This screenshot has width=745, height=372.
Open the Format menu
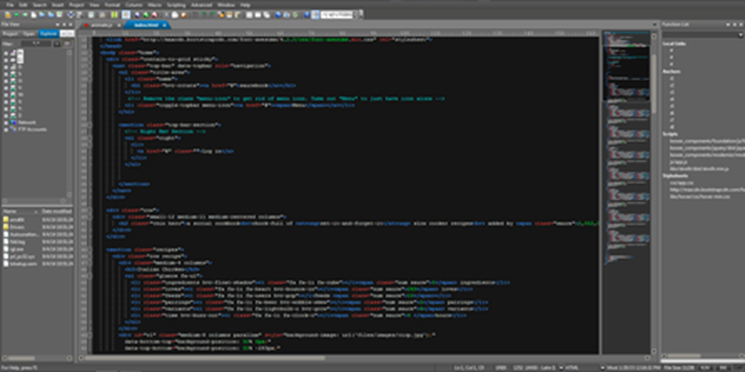[113, 4]
